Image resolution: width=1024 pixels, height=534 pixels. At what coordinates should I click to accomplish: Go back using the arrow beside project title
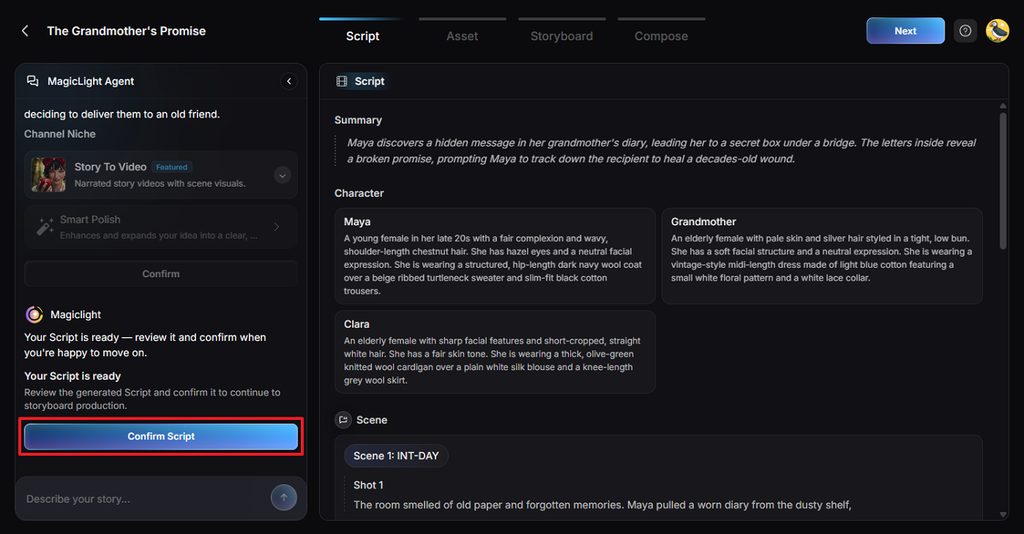point(25,31)
